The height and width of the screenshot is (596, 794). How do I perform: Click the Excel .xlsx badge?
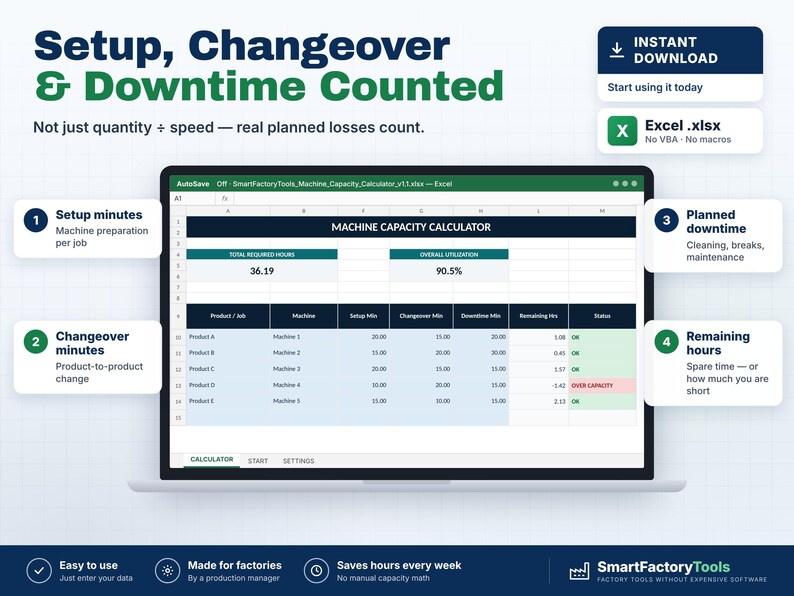coord(680,131)
